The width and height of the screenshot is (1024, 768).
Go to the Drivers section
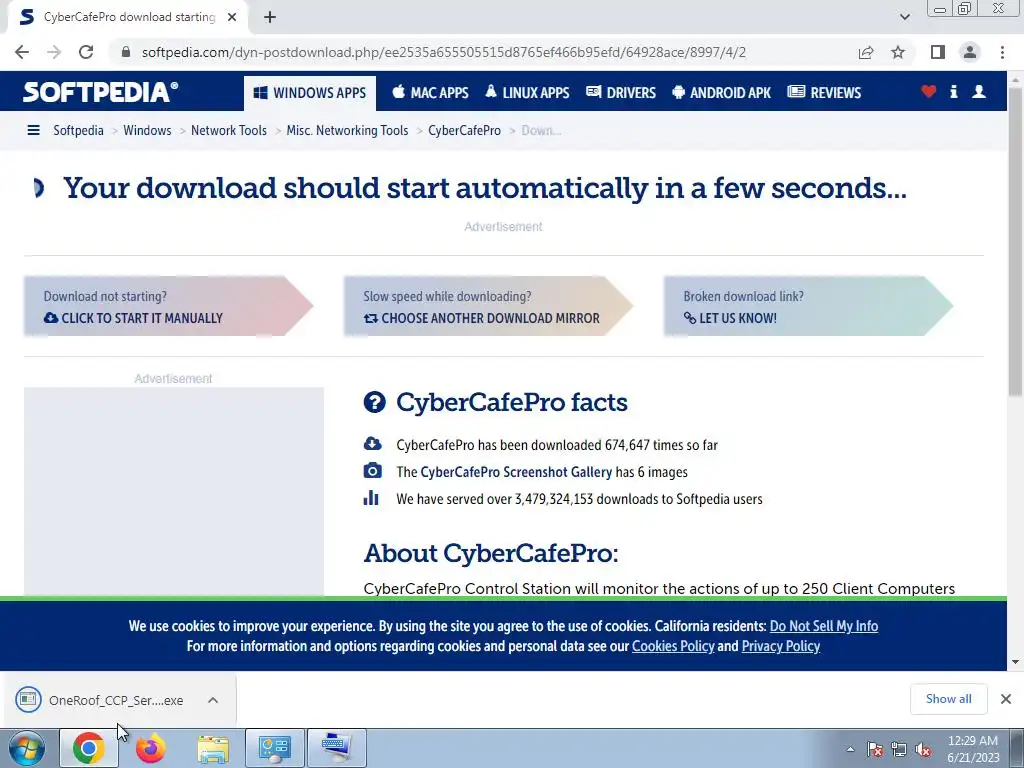[621, 93]
